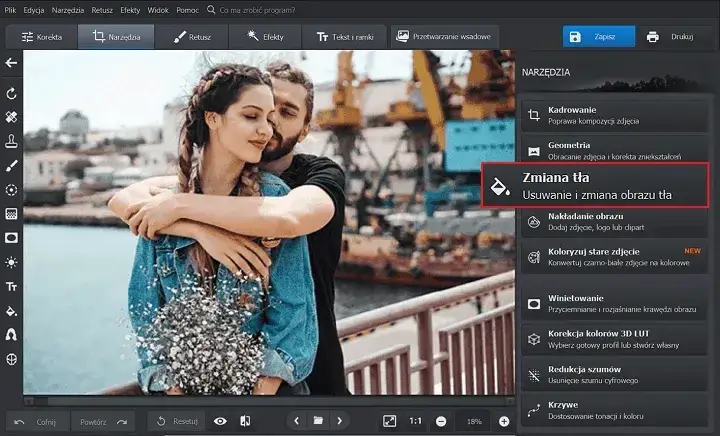The width and height of the screenshot is (720, 436).
Task: Click the fit-to-screen icon in bottom bar
Action: (390, 421)
